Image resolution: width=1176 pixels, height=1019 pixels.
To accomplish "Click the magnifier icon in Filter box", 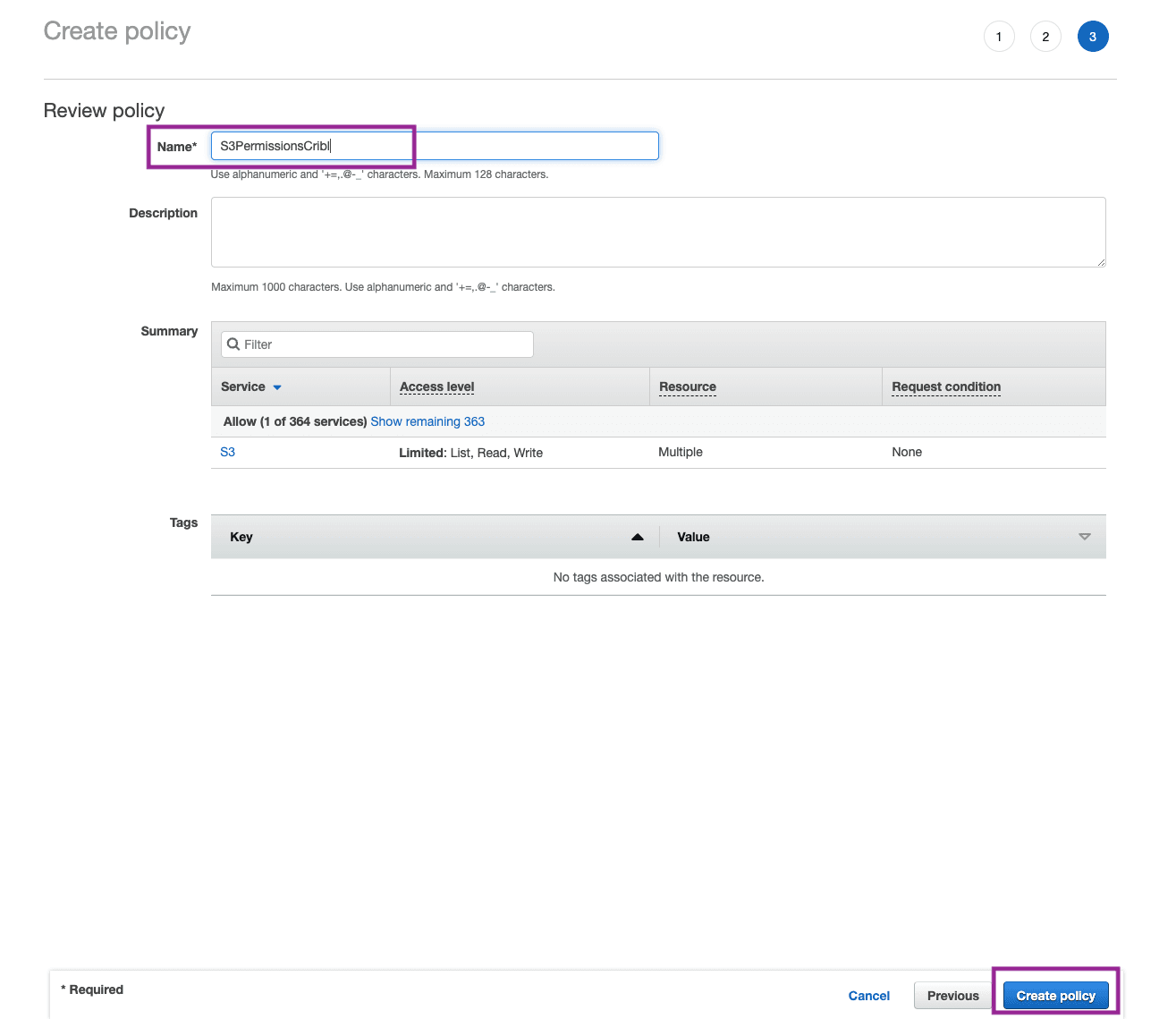I will coord(233,344).
